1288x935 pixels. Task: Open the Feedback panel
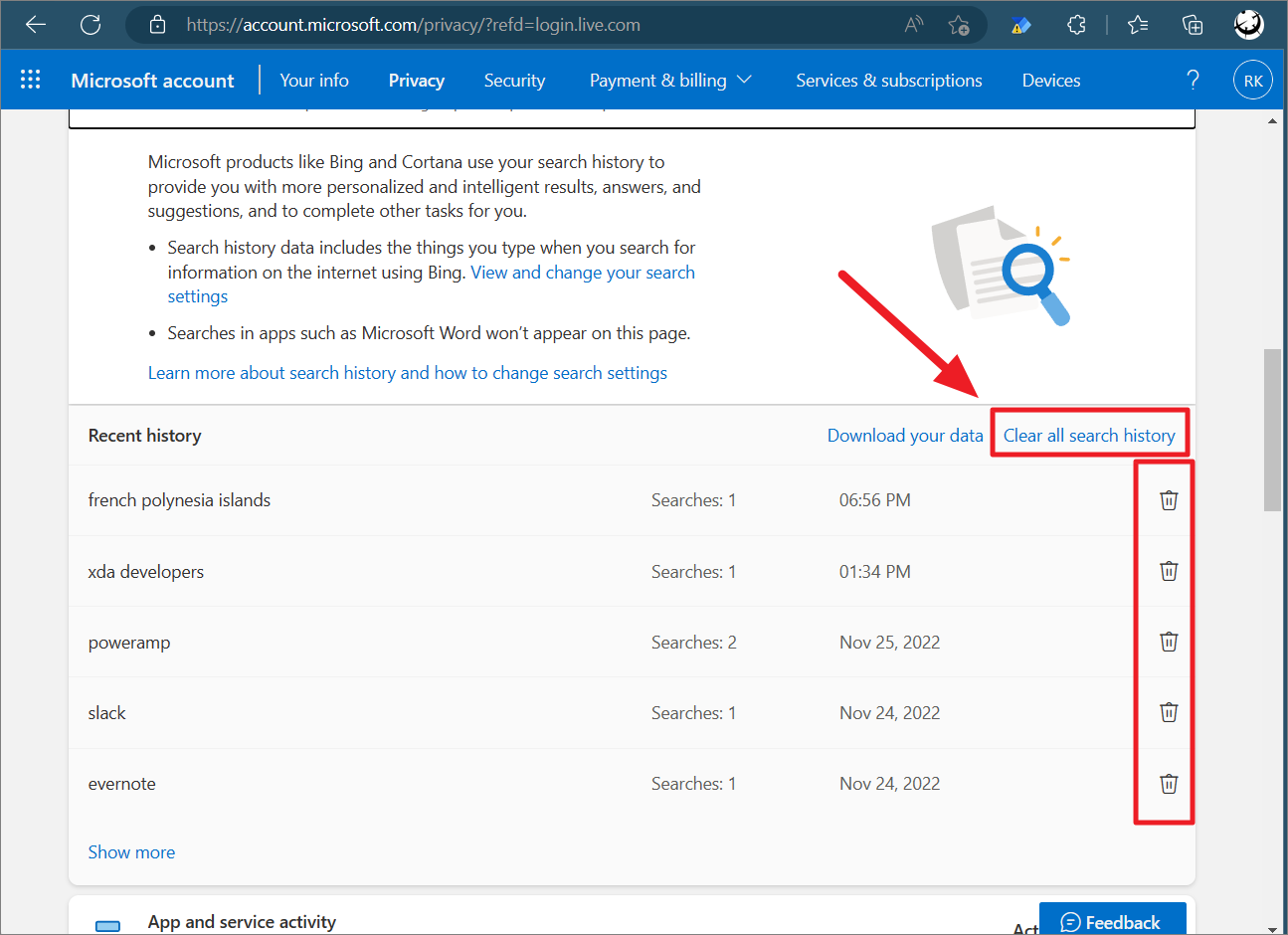pyautogui.click(x=1112, y=921)
